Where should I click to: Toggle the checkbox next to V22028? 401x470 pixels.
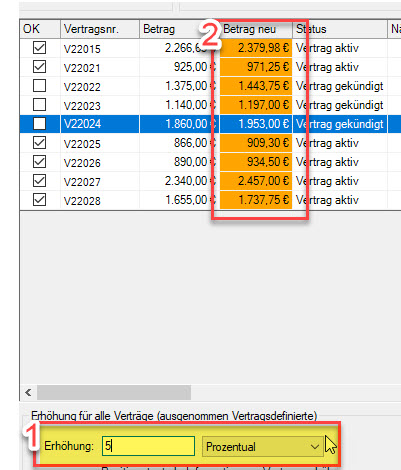[39, 200]
